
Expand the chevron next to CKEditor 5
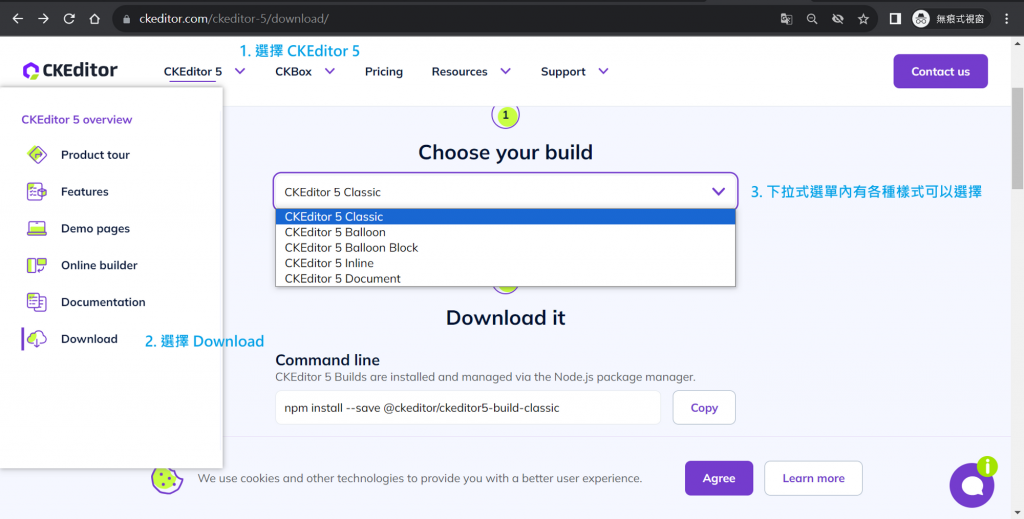coord(240,71)
